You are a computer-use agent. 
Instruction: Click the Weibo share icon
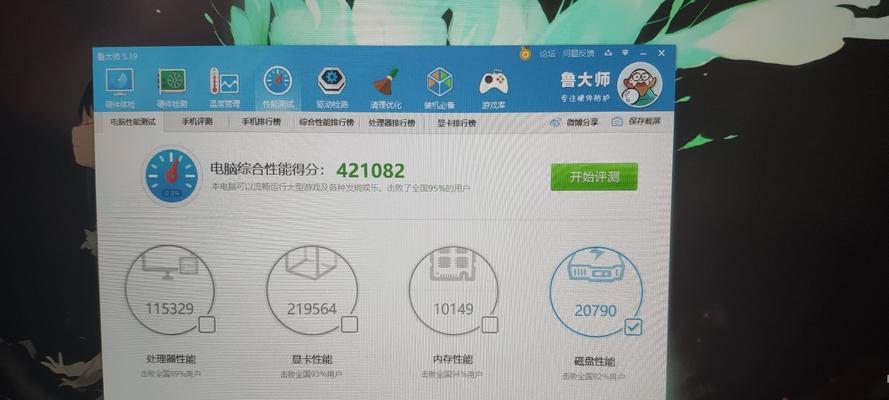pos(555,122)
